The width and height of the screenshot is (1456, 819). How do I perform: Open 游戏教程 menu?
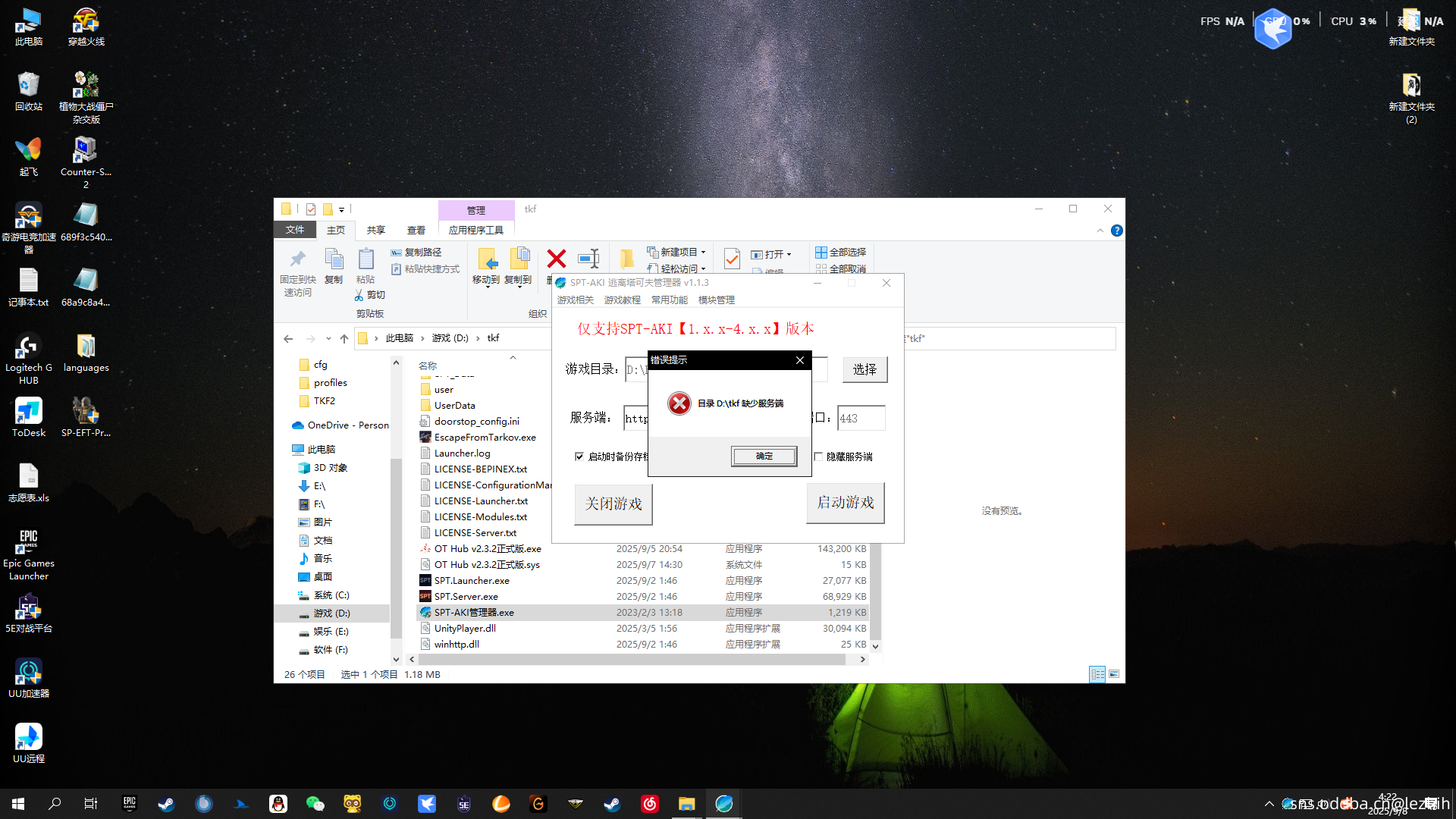(623, 300)
